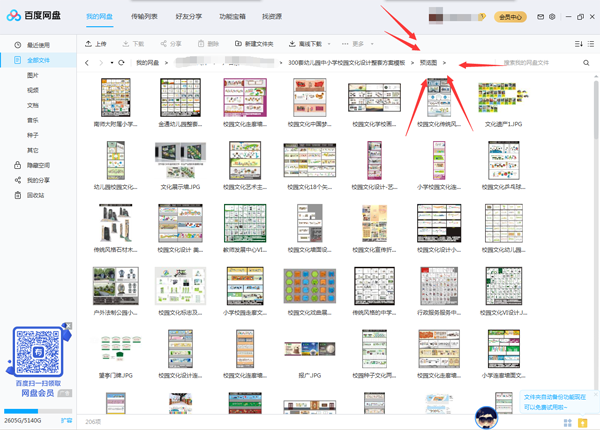Click the 300套幼儿园中小学 breadcrumb folder
The width and height of the screenshot is (600, 430).
tap(346, 63)
